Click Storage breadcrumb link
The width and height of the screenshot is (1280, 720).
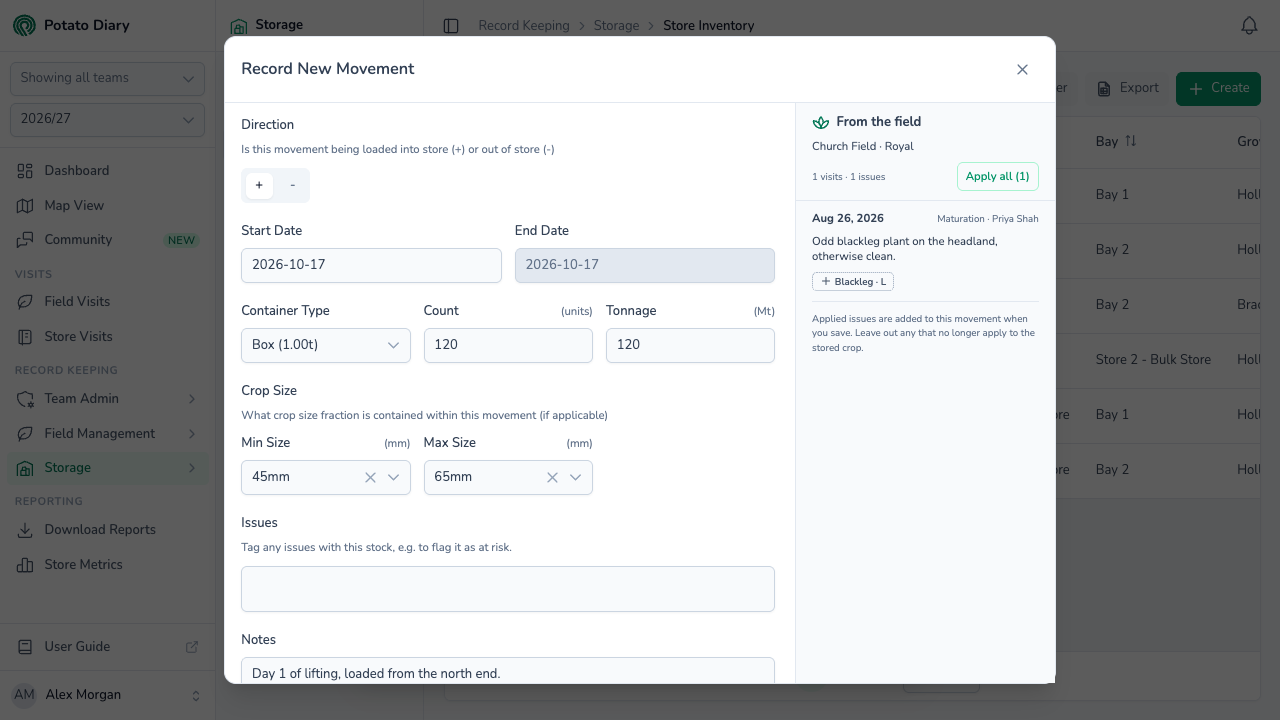(616, 26)
